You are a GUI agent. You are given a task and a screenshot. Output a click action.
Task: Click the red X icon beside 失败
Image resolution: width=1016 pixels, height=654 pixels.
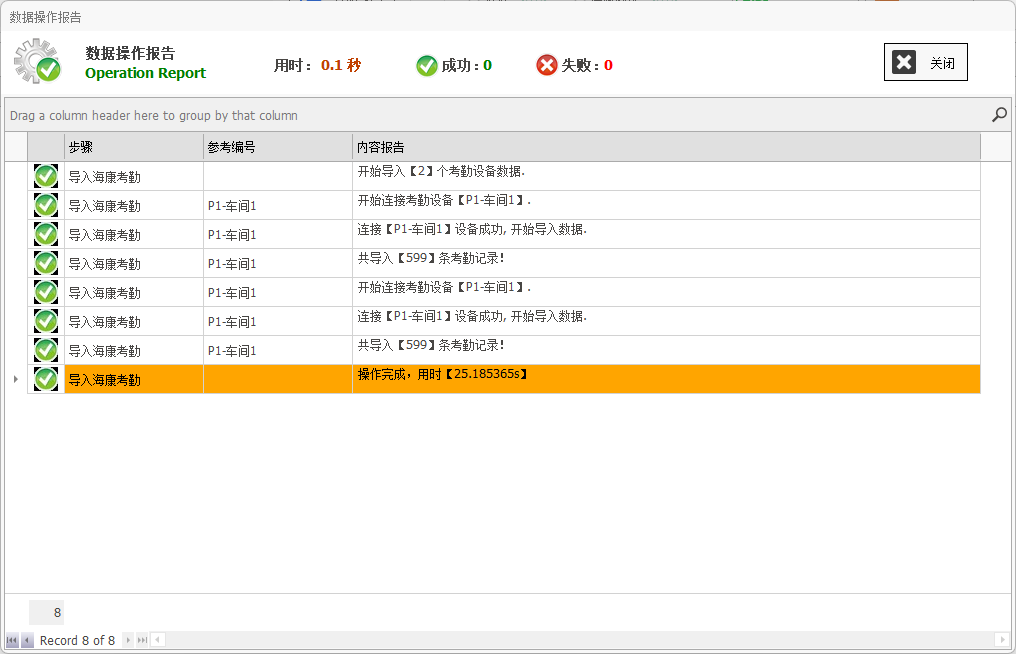(x=546, y=65)
